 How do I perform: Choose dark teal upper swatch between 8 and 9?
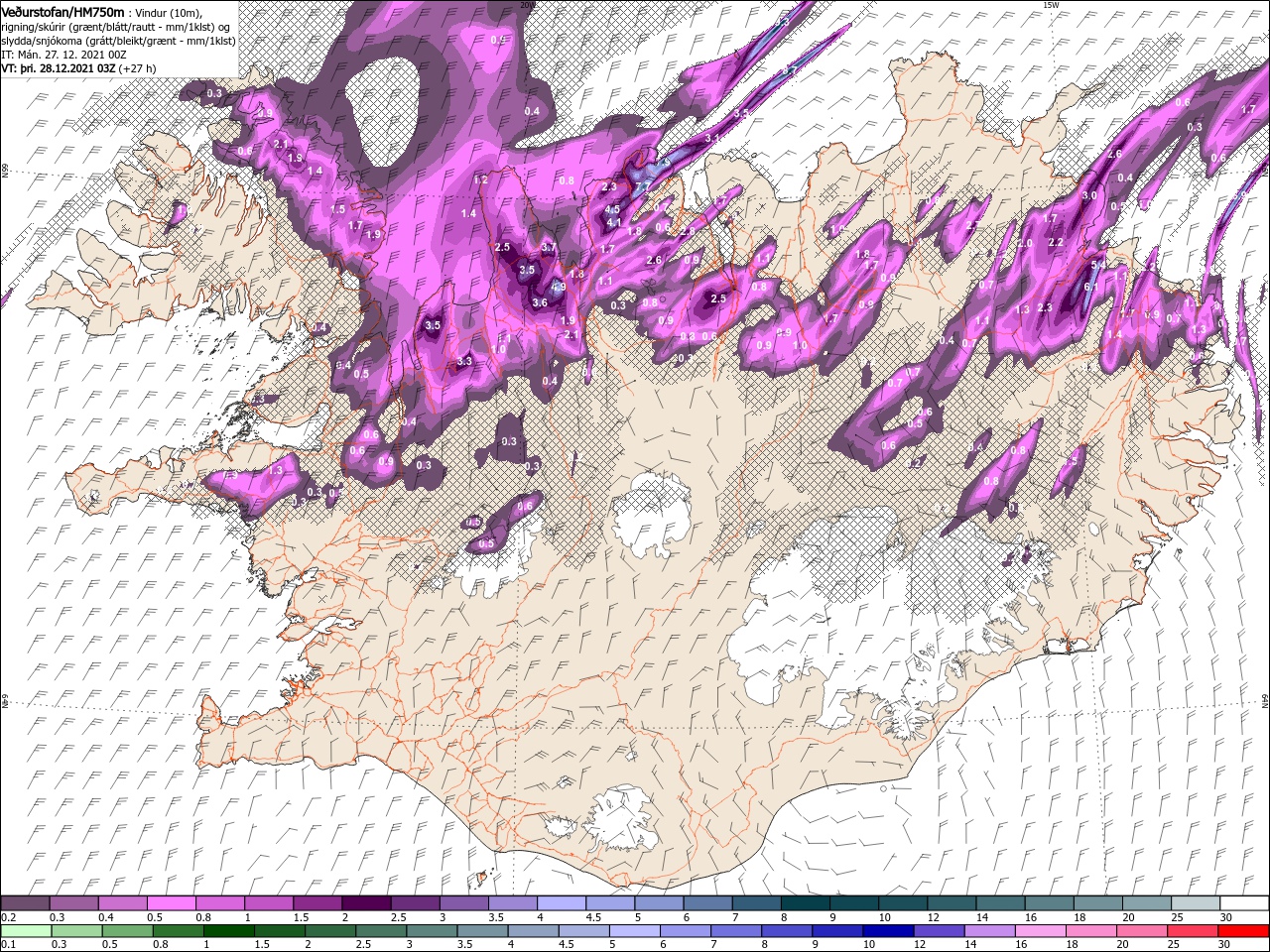coord(805,903)
